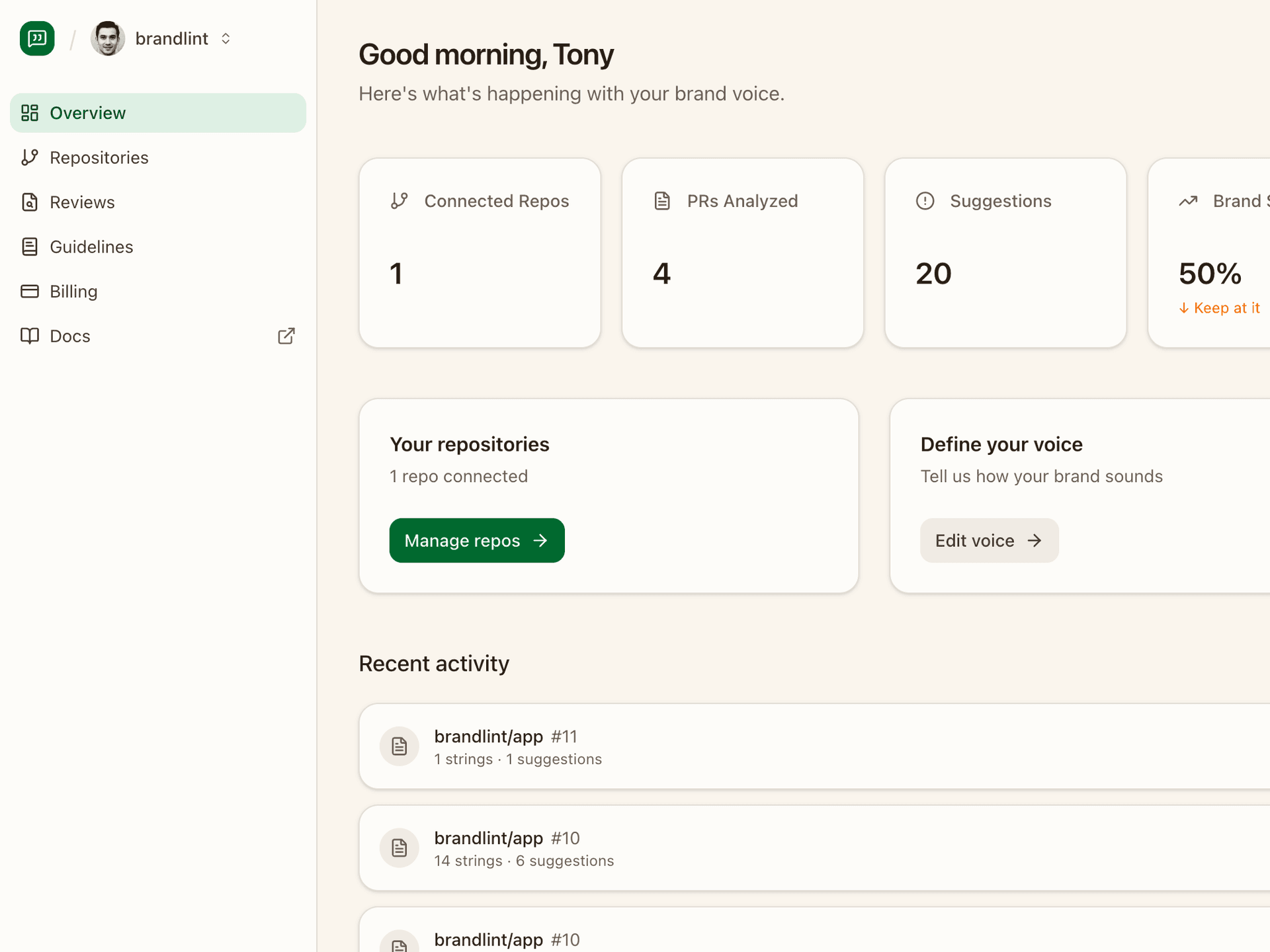Click the PRs Analyzed document icon
Screen dimensions: 1270x952
pos(662,200)
